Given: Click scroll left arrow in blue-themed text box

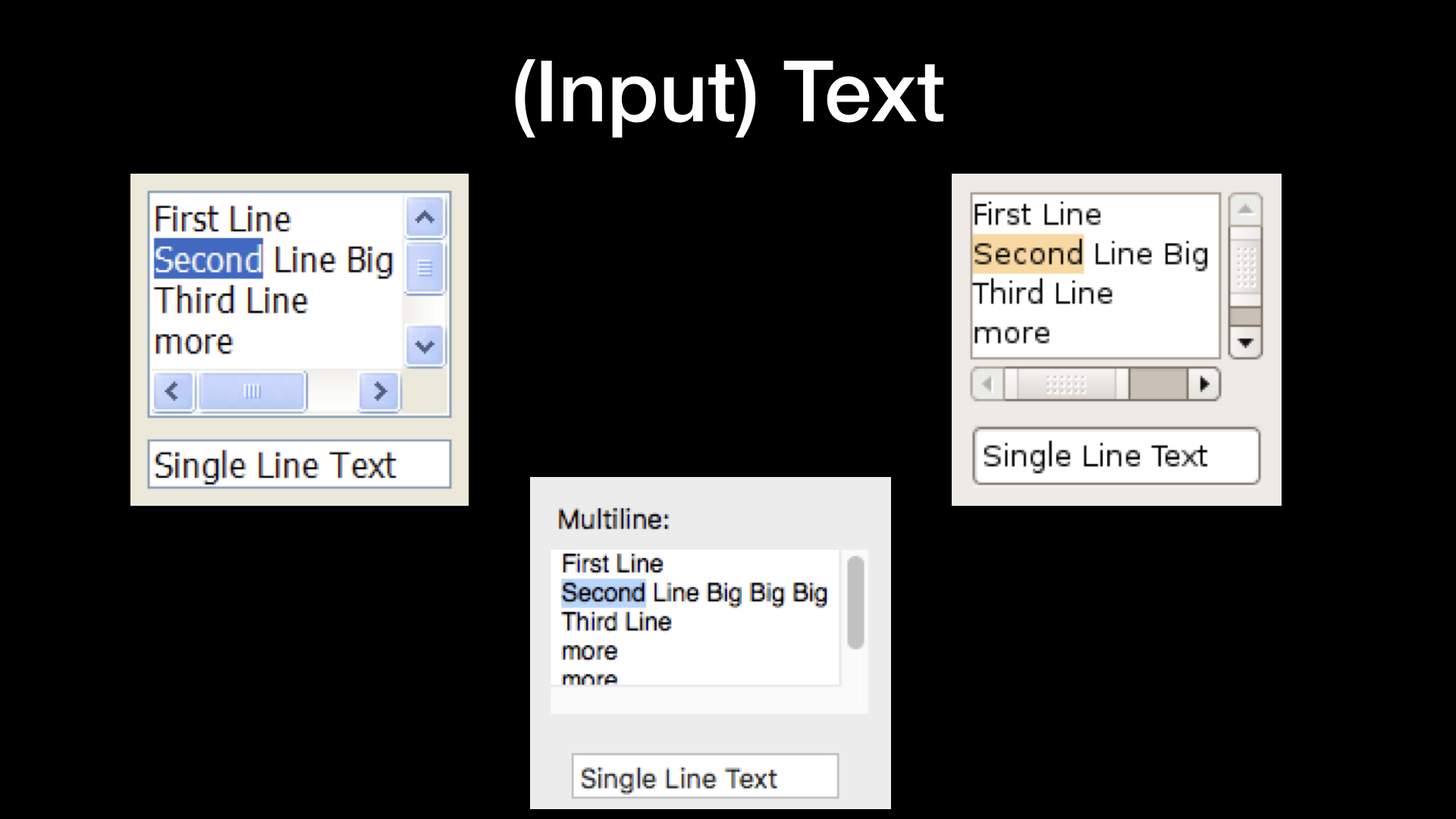Looking at the screenshot, I should point(173,391).
